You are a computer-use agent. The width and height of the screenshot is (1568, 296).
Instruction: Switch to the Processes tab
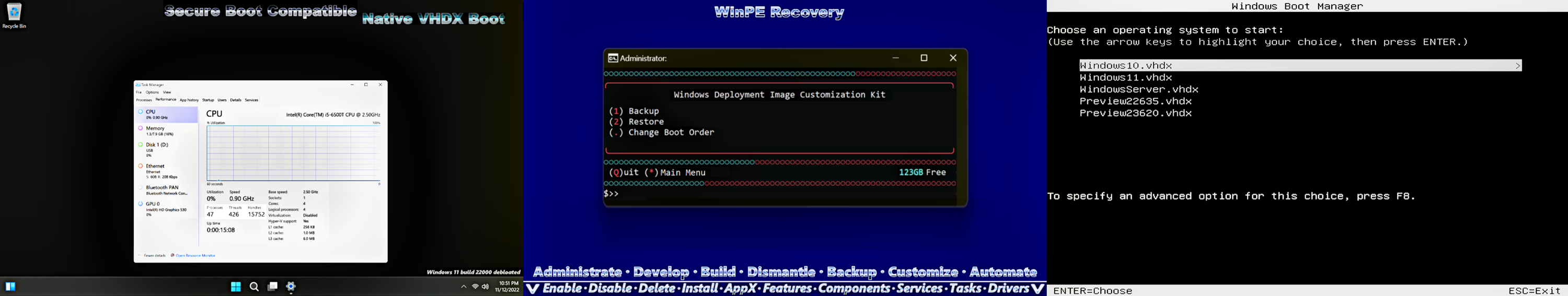click(x=144, y=100)
